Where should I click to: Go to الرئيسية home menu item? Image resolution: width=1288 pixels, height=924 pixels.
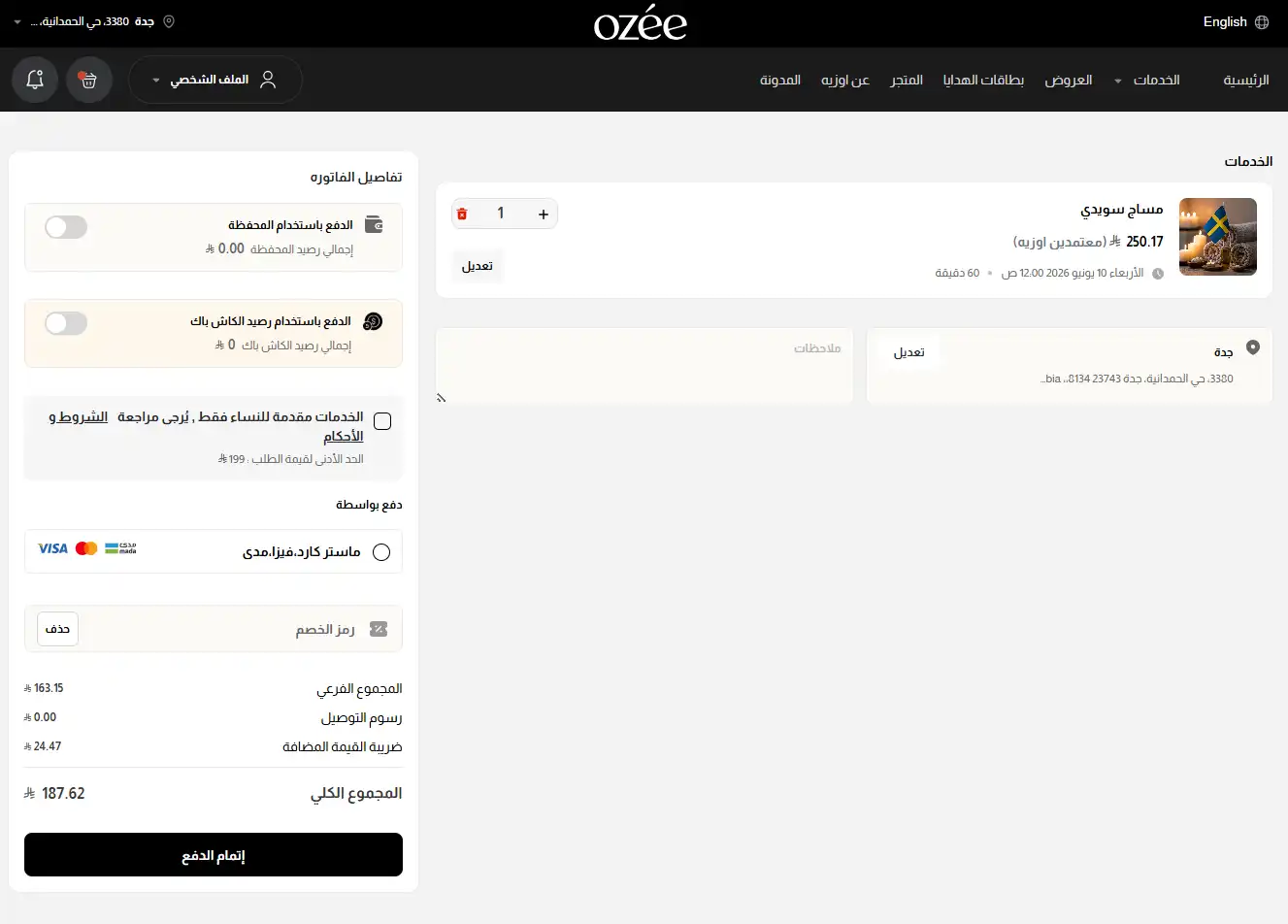click(1246, 80)
